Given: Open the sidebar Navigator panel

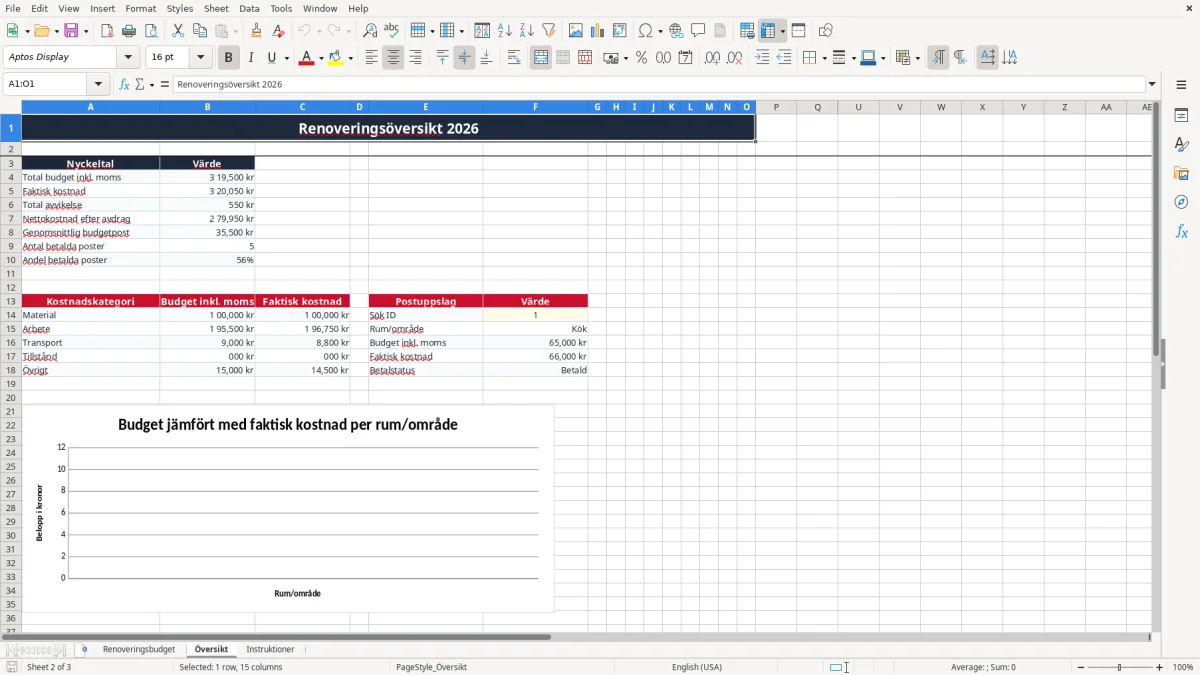Looking at the screenshot, I should pos(1181,202).
